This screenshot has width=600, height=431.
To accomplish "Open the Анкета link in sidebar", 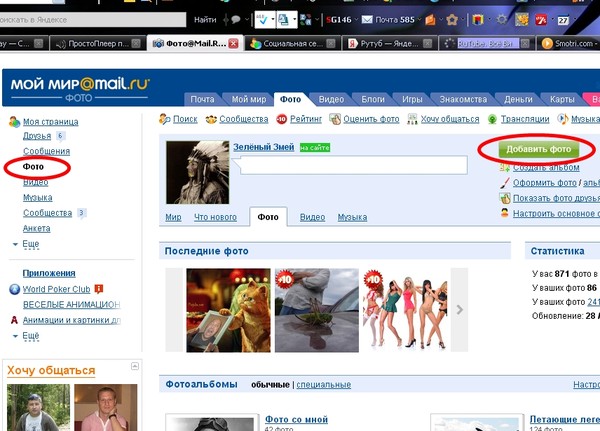I will [x=36, y=229].
